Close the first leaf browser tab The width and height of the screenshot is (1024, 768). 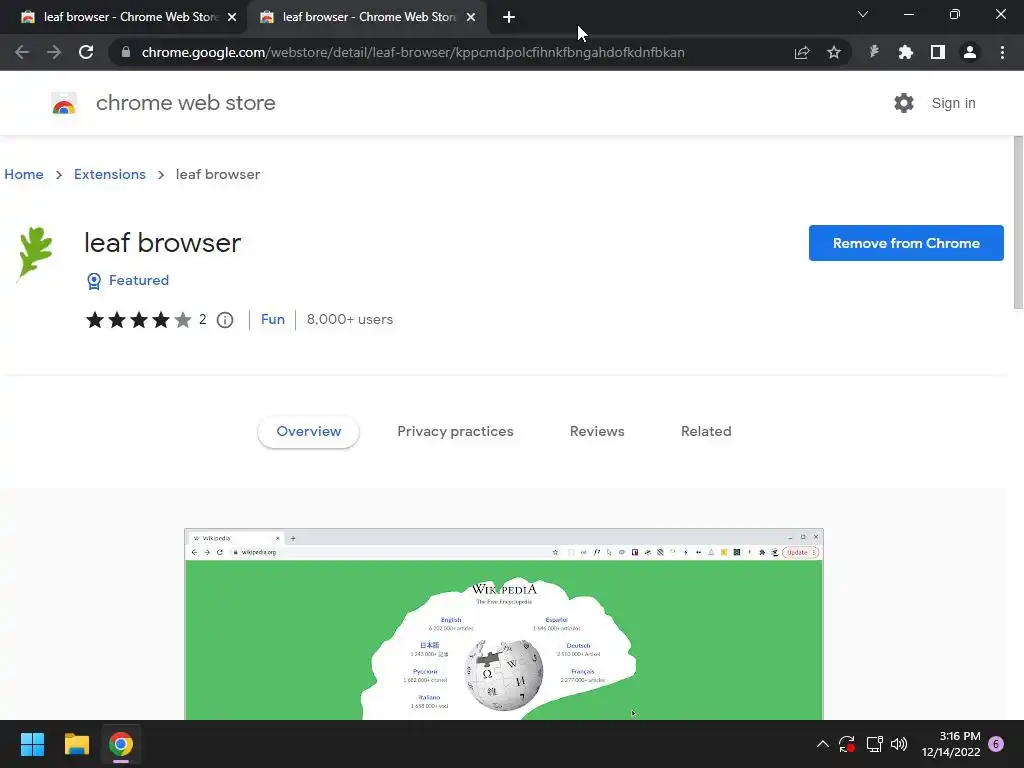click(232, 17)
